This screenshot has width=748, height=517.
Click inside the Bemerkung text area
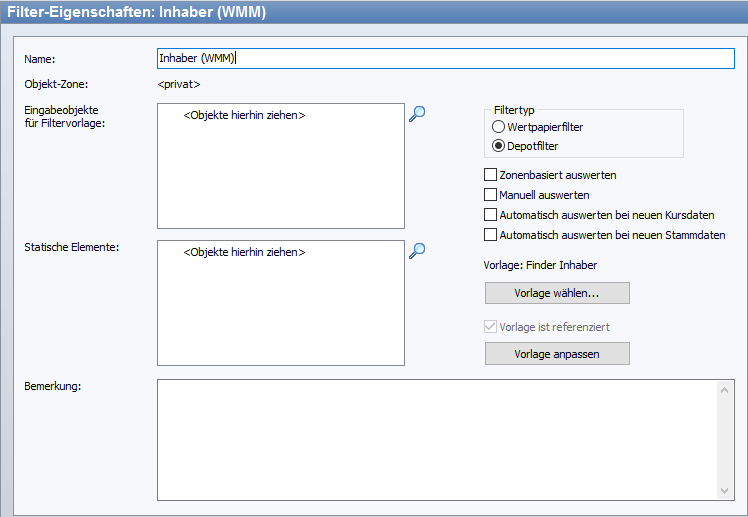[x=435, y=438]
